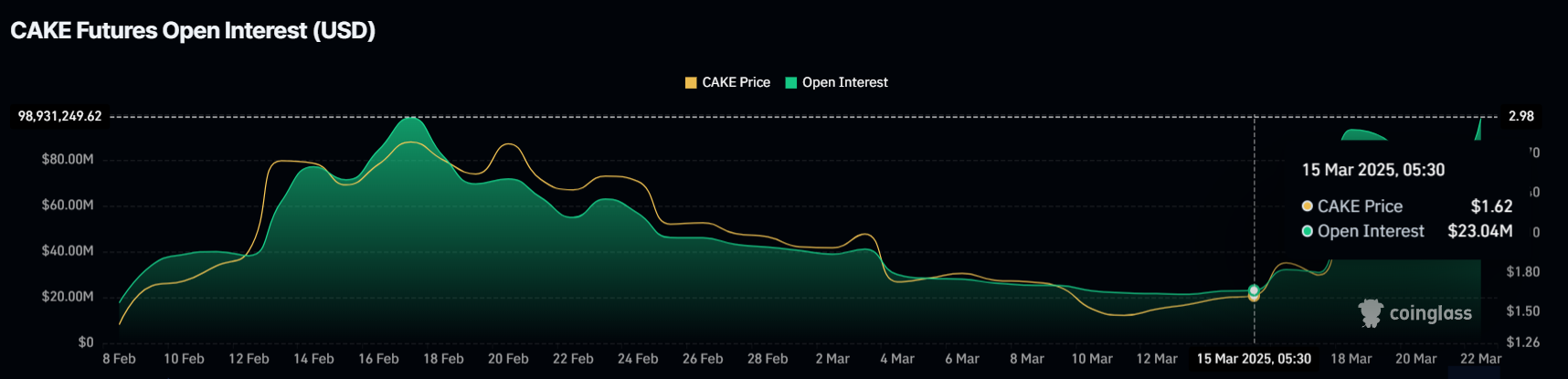Click the 2.98 right axis crosshair label
This screenshot has height=379, width=1568.
coord(1521,116)
